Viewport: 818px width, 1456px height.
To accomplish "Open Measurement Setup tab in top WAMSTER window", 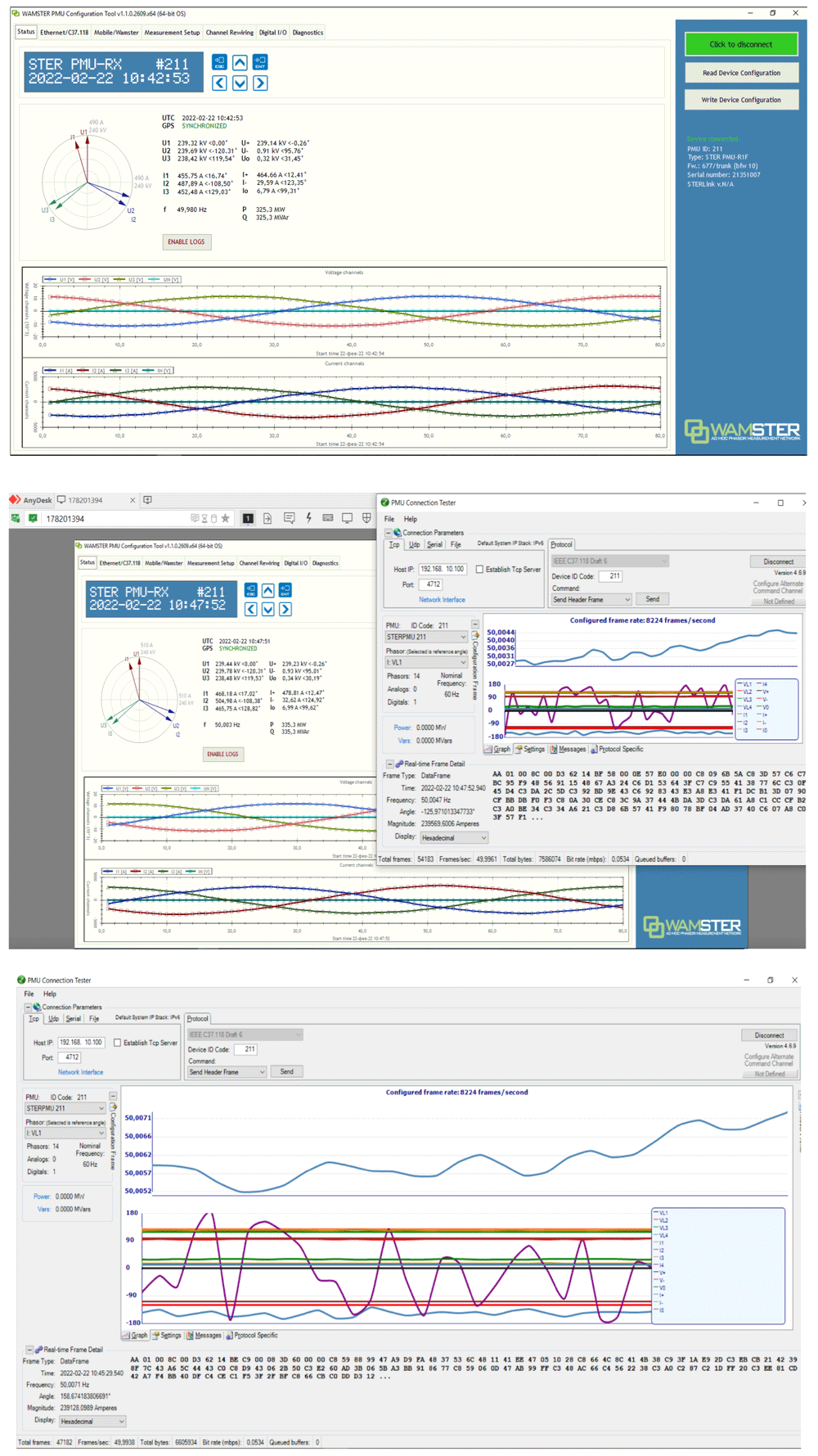I will 172,33.
